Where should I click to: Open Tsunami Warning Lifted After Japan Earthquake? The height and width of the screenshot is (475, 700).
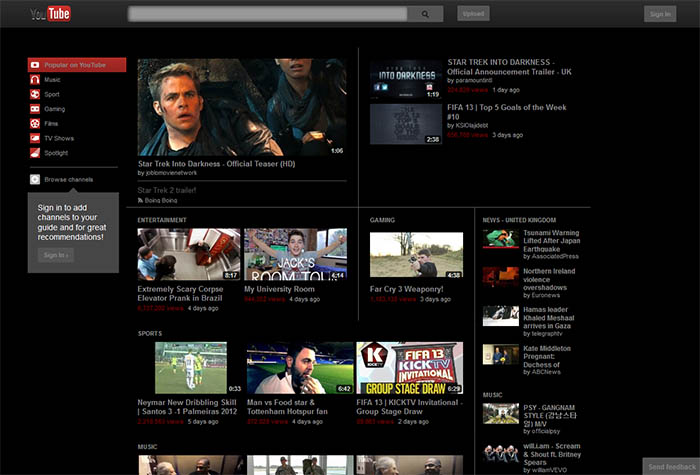click(552, 241)
